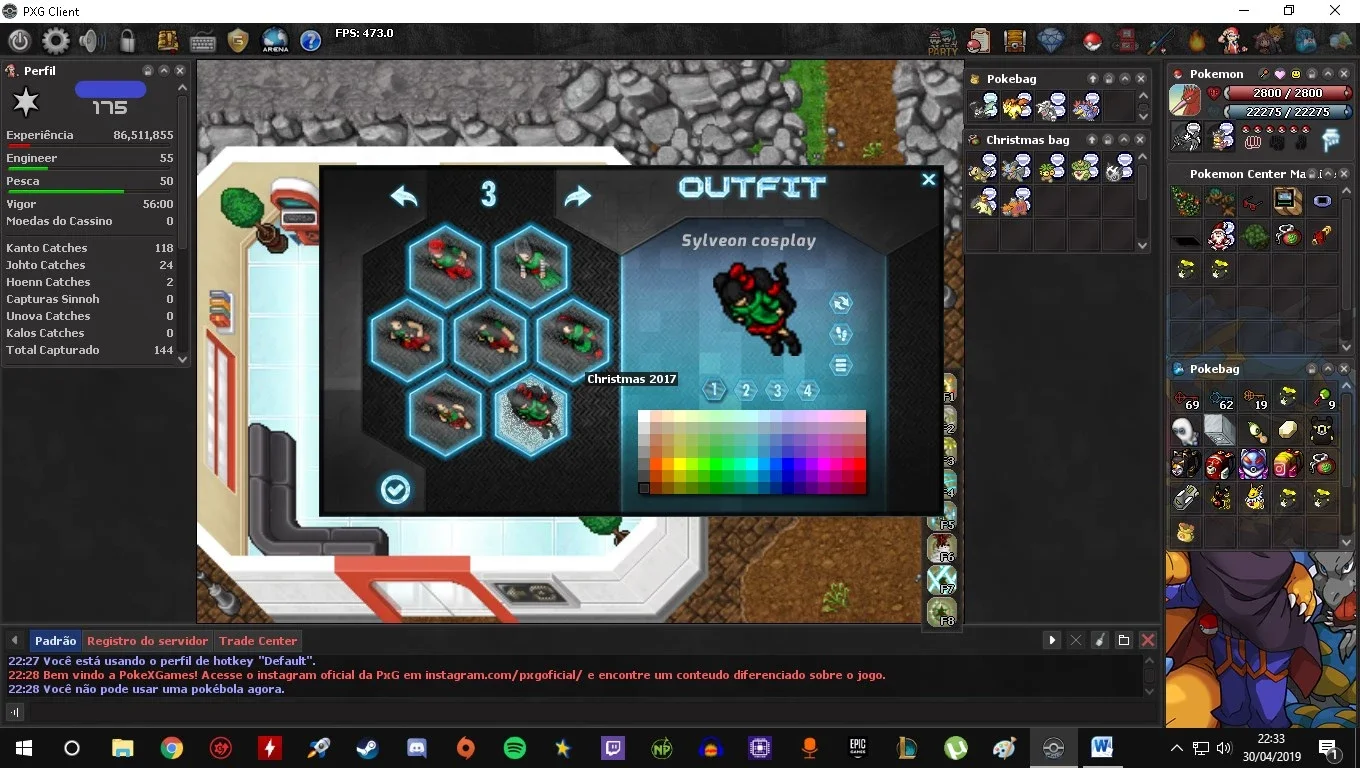The width and height of the screenshot is (1360, 768).
Task: Go to next outfit page arrow
Action: [578, 196]
